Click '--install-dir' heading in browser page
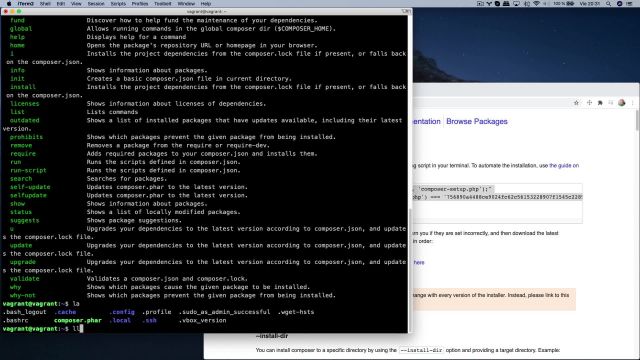640x360 pixels. coord(272,336)
